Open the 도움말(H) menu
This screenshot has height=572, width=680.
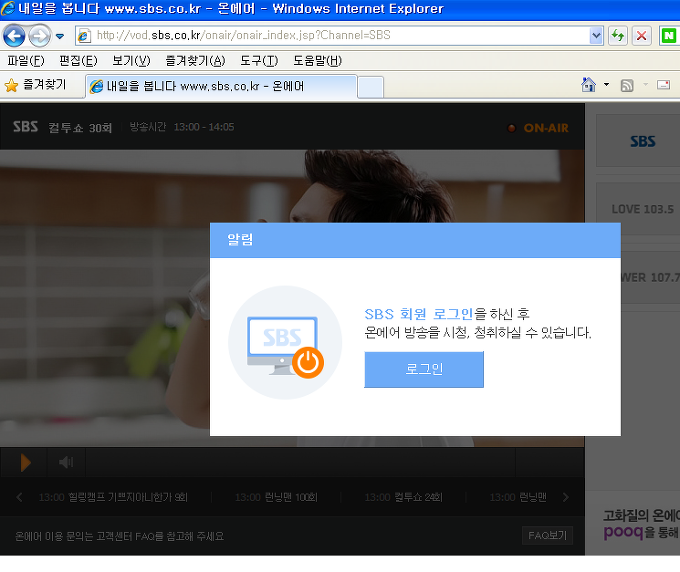(x=317, y=61)
